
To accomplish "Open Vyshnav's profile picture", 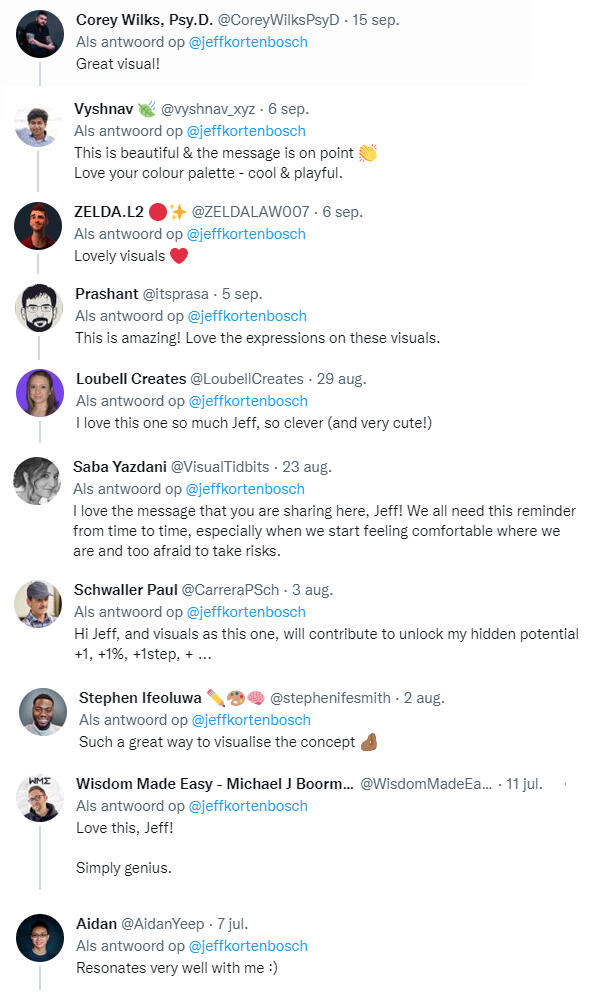I will point(38,125).
